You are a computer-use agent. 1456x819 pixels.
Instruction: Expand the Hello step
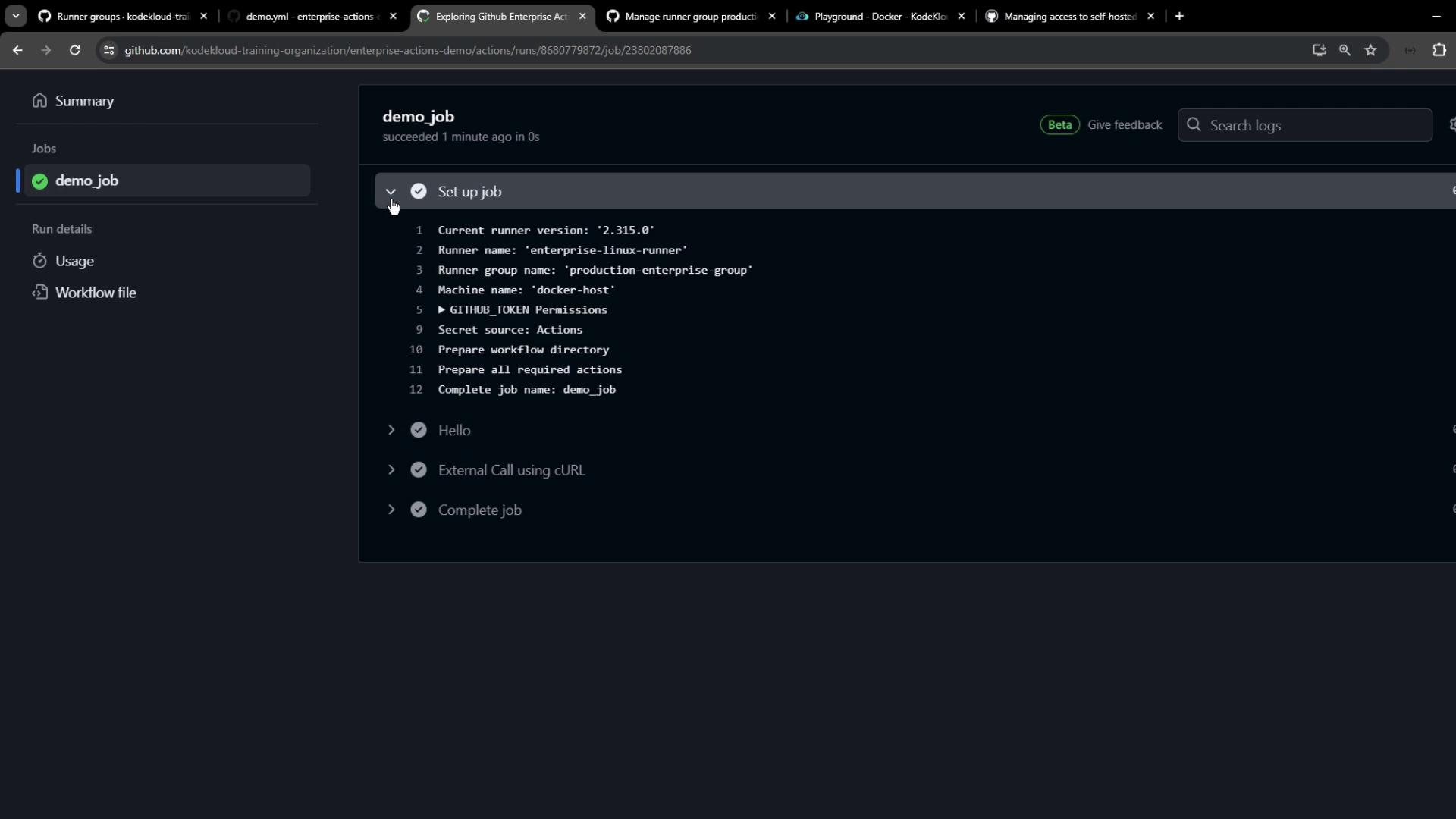[x=391, y=430]
